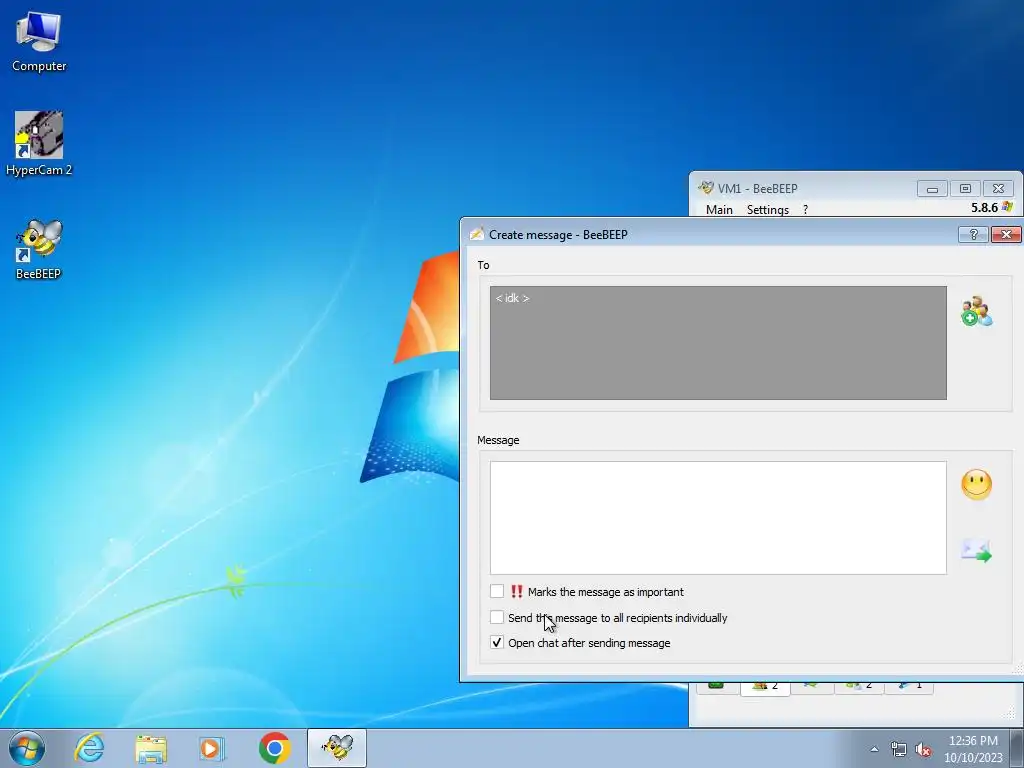Click the bee icon in VM1 - BeeBEEP title

click(x=706, y=188)
